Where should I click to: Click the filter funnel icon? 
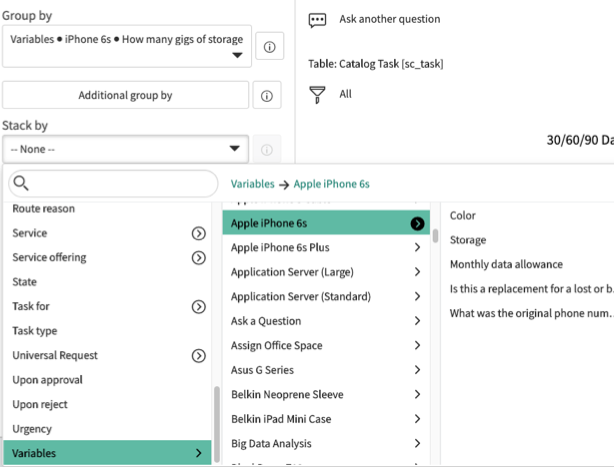[317, 95]
